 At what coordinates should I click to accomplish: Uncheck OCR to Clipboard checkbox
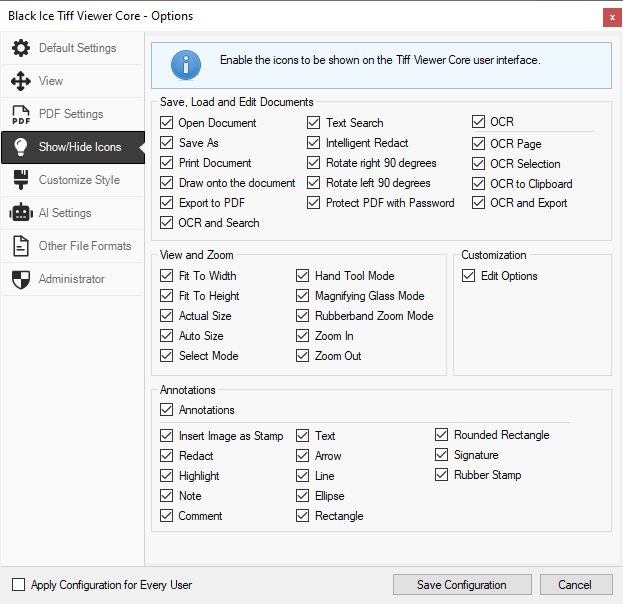(x=478, y=183)
